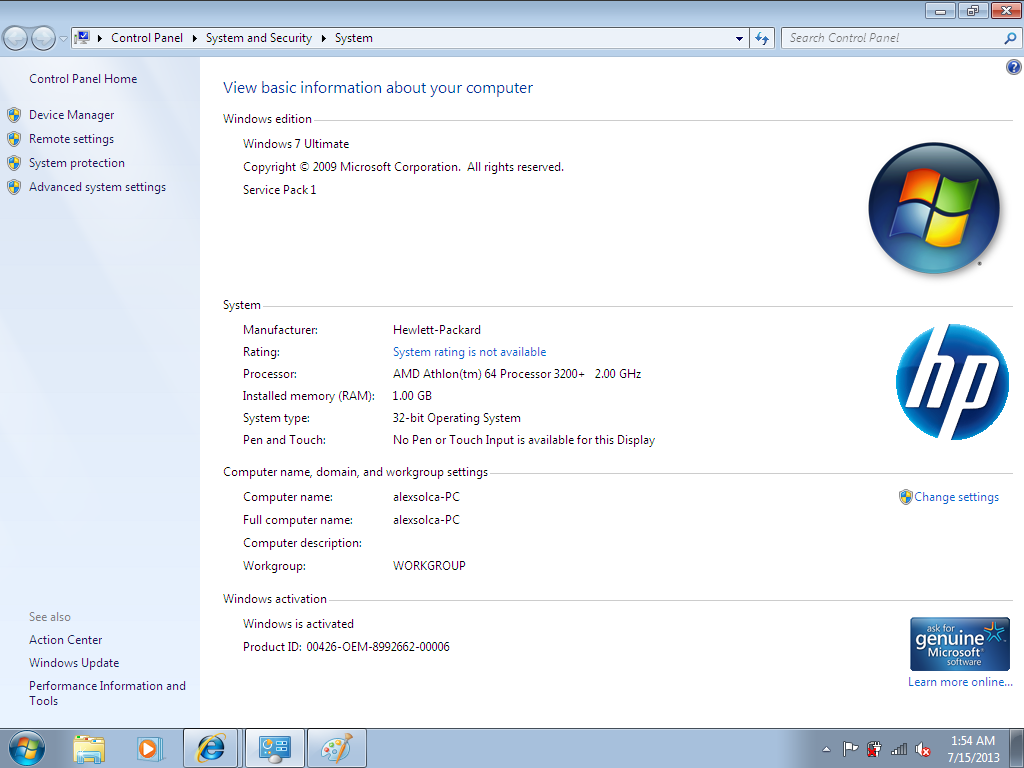Screen dimensions: 1024x768
Task: Open System protection link
Action: coord(76,163)
